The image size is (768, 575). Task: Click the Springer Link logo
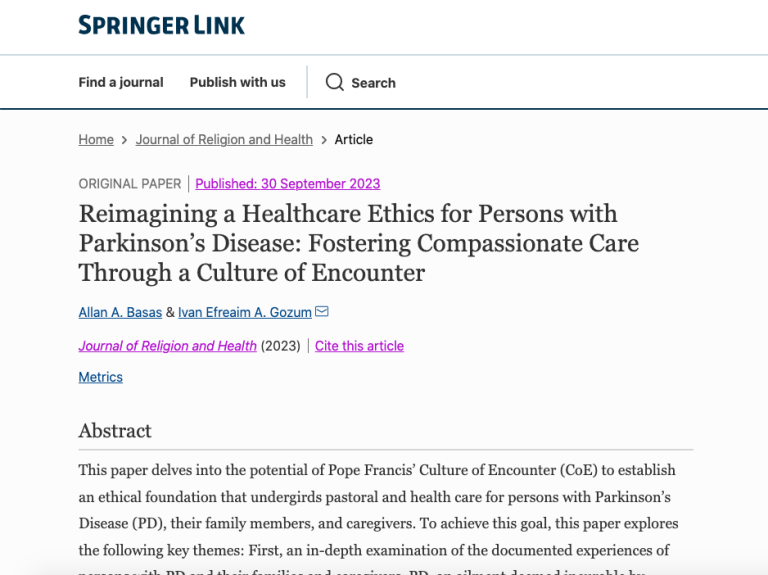coord(161,25)
